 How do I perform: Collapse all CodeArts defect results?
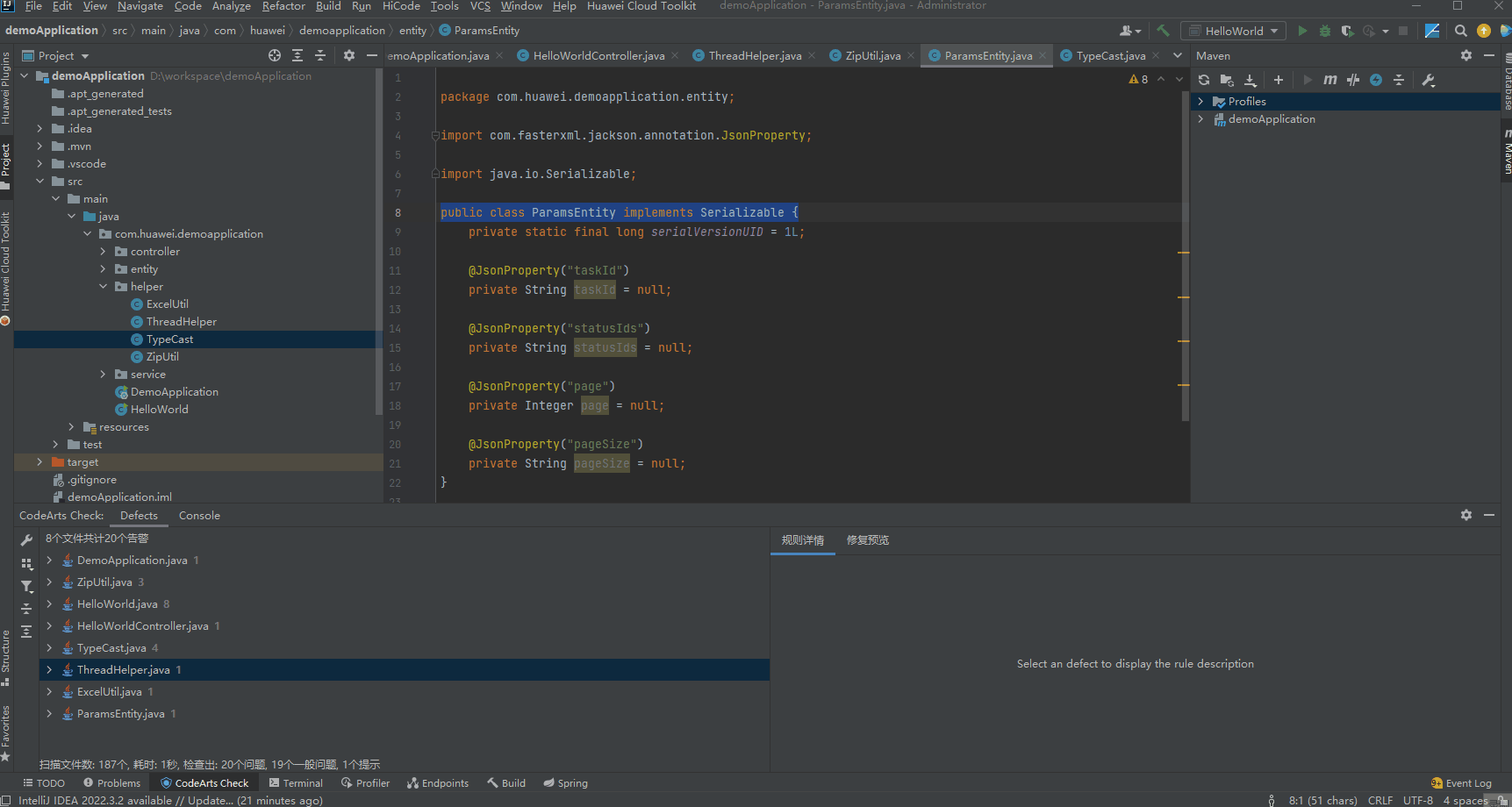26,609
